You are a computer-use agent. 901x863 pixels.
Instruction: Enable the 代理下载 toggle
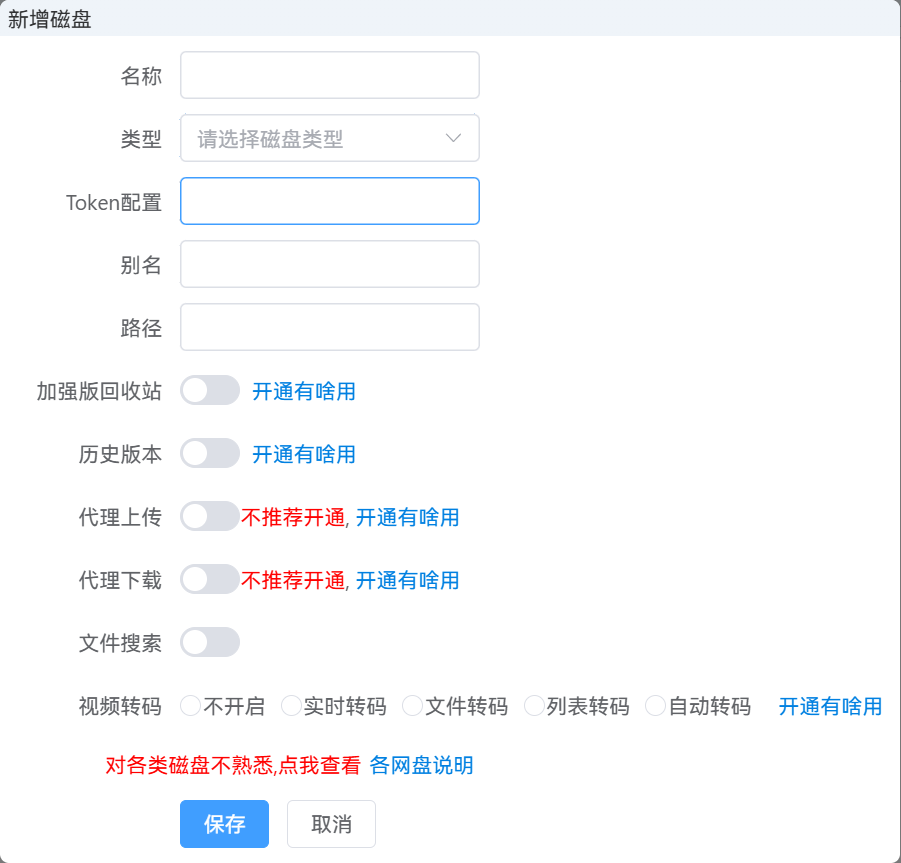[209, 580]
